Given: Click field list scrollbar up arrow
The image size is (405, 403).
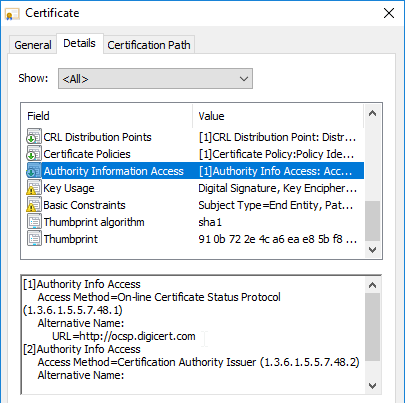Looking at the screenshot, I should [373, 113].
